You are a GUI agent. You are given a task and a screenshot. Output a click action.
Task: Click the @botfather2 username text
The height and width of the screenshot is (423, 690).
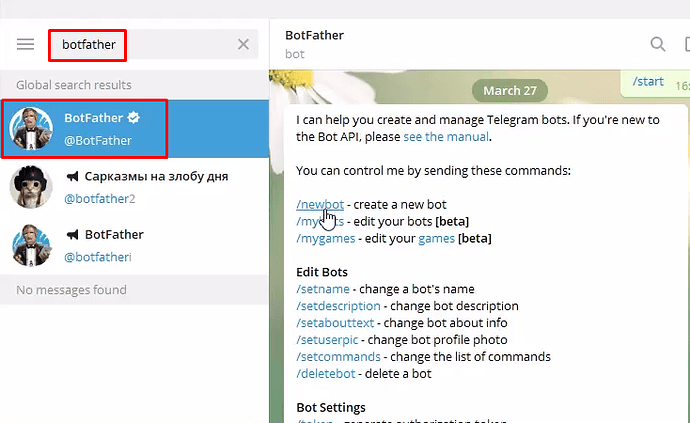point(99,199)
